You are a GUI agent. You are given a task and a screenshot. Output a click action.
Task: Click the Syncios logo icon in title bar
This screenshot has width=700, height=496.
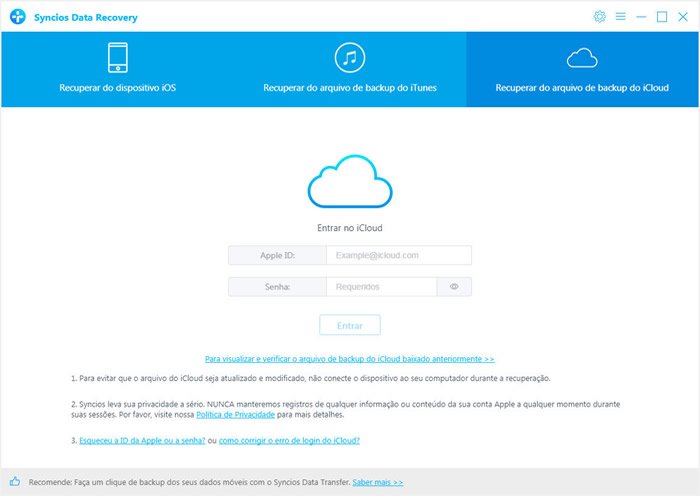[x=18, y=17]
